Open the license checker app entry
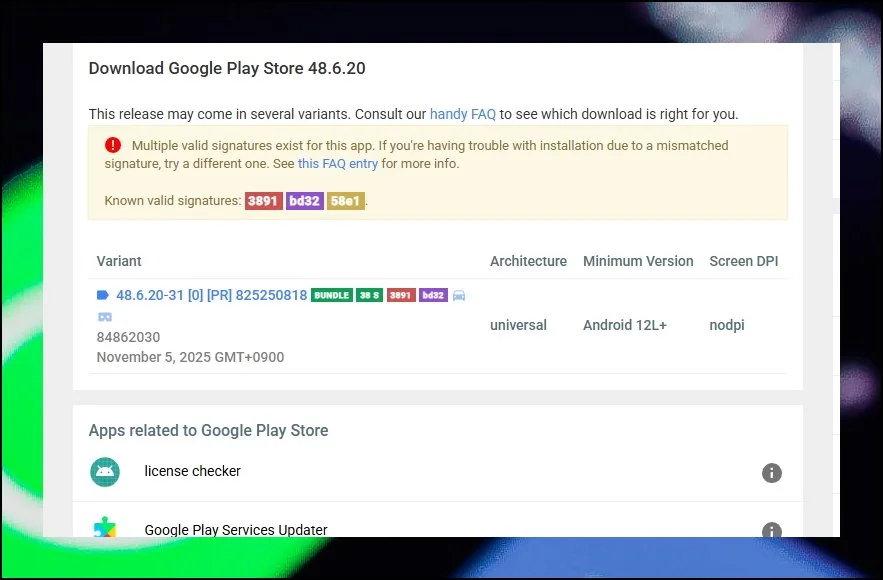This screenshot has height=580, width=883. (x=193, y=471)
